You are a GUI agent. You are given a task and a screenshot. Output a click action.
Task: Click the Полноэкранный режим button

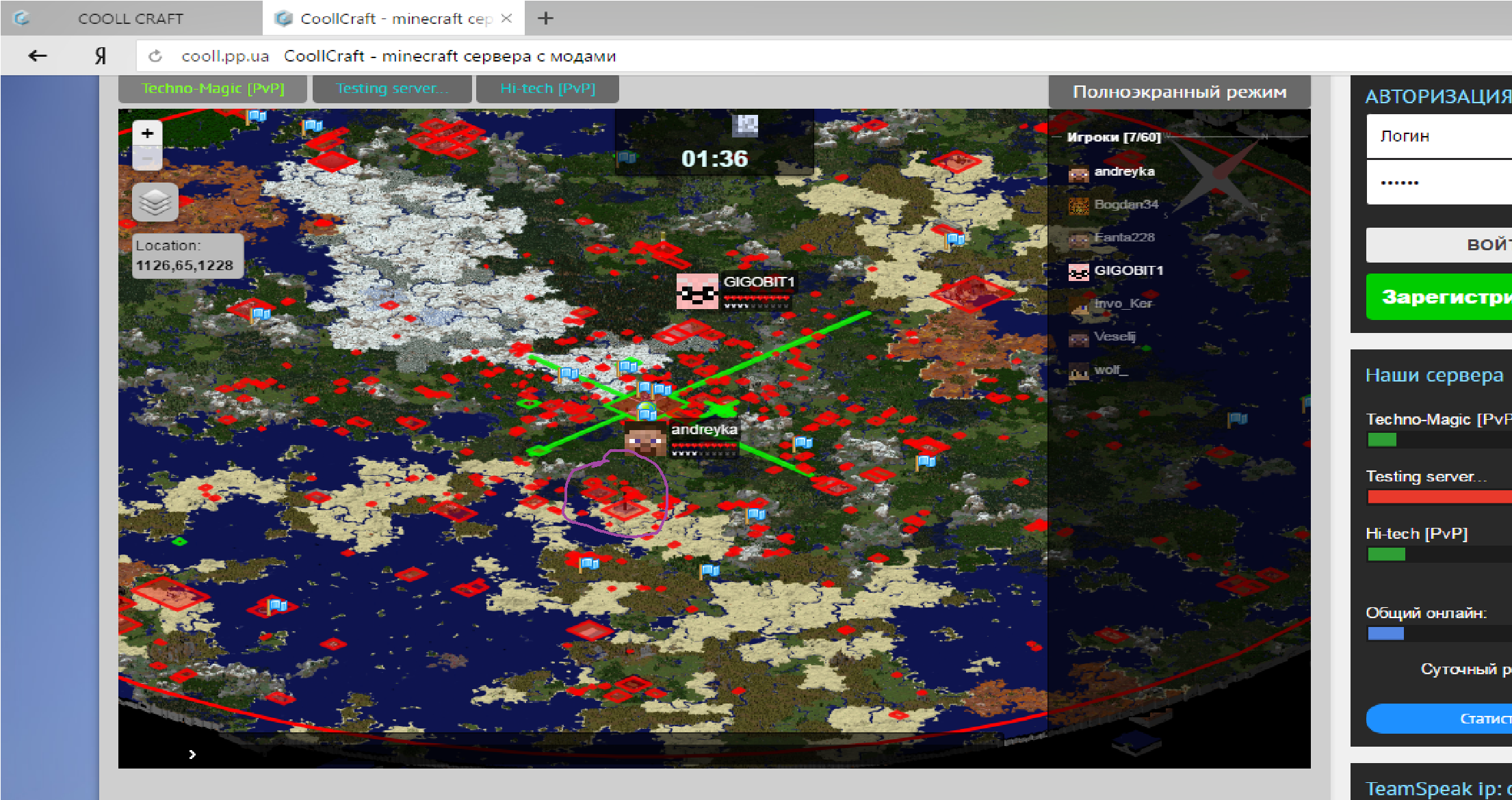click(1179, 92)
